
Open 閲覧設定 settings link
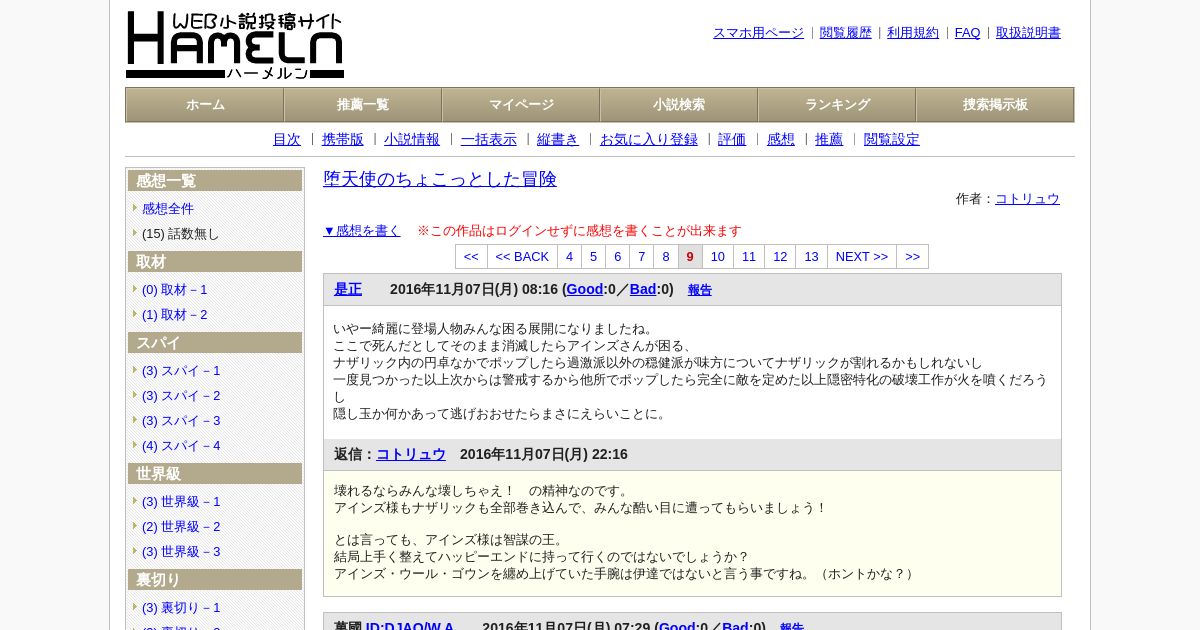tap(892, 140)
